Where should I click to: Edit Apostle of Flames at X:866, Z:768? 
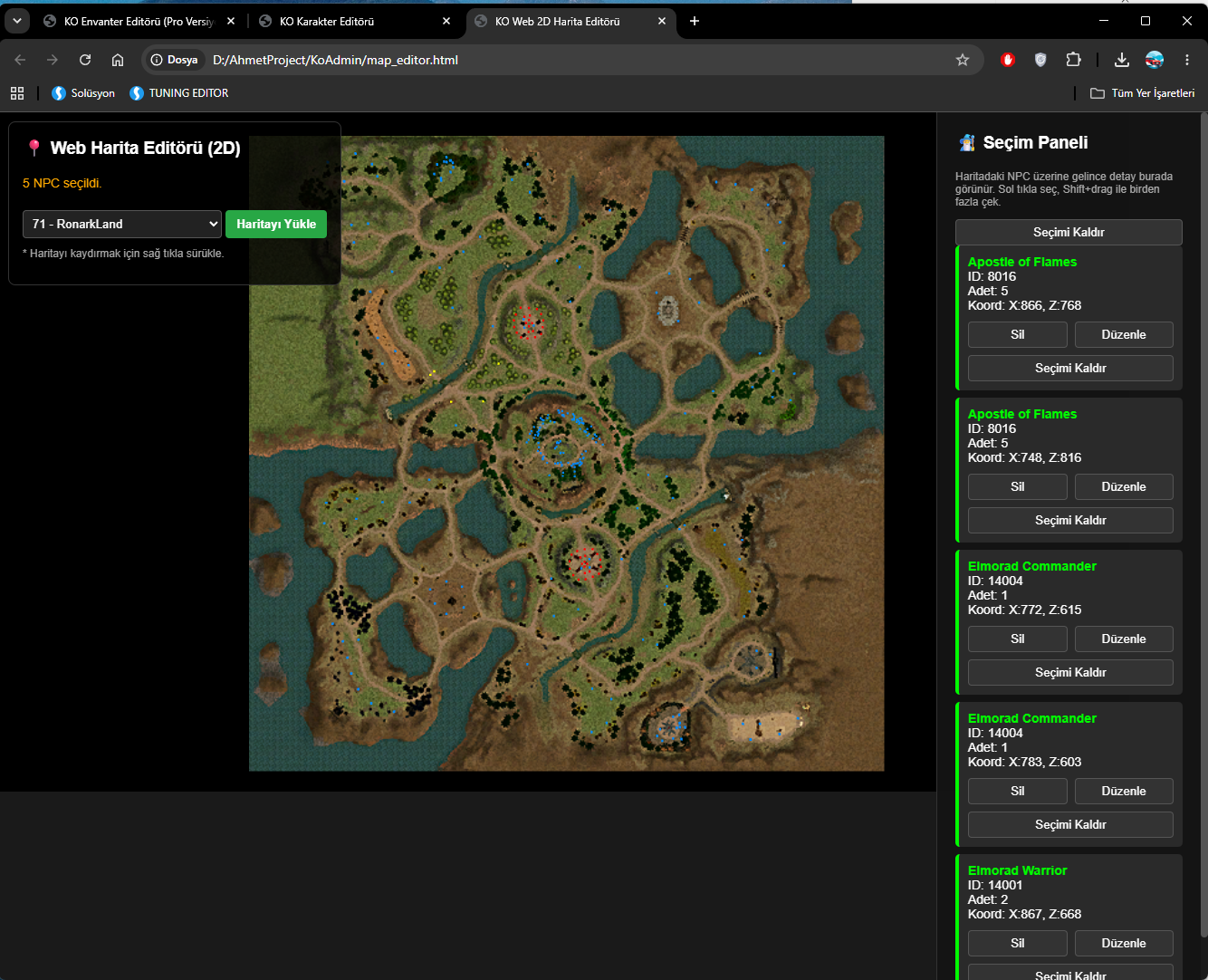coord(1124,334)
